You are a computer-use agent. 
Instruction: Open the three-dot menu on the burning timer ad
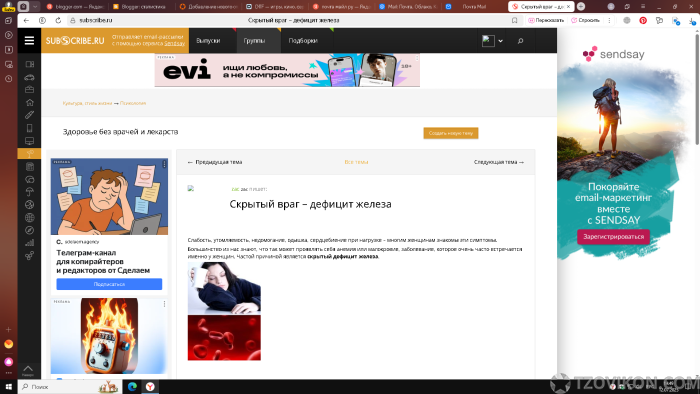(164, 304)
